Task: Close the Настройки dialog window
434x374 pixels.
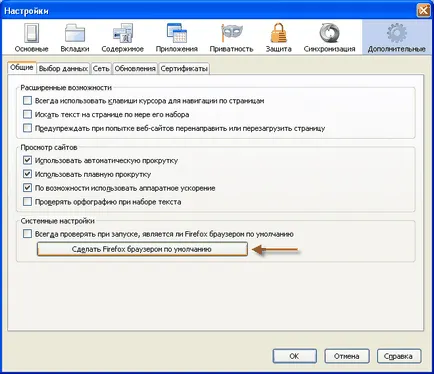Action: (x=423, y=11)
